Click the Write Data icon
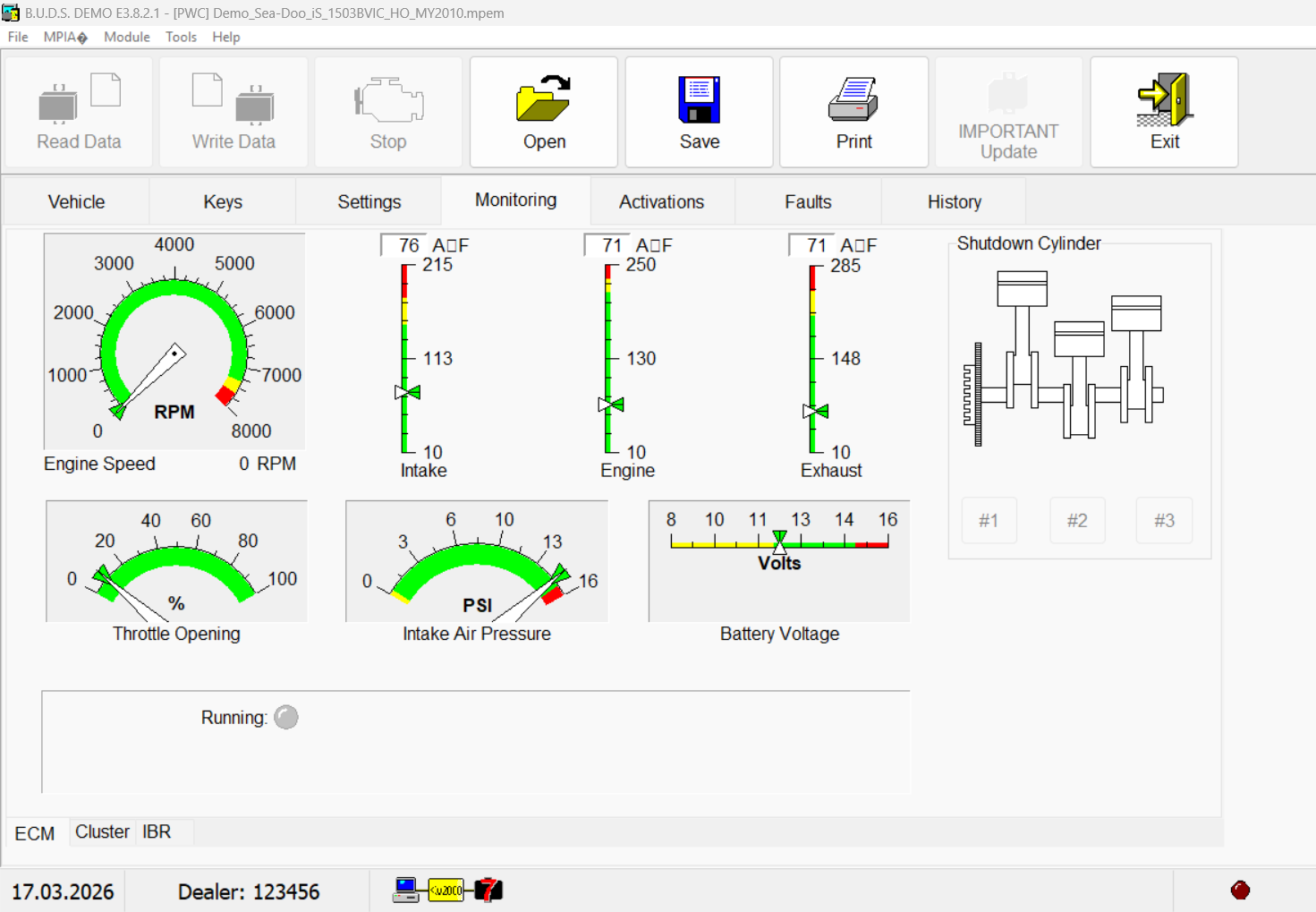1316x912 pixels. (233, 98)
